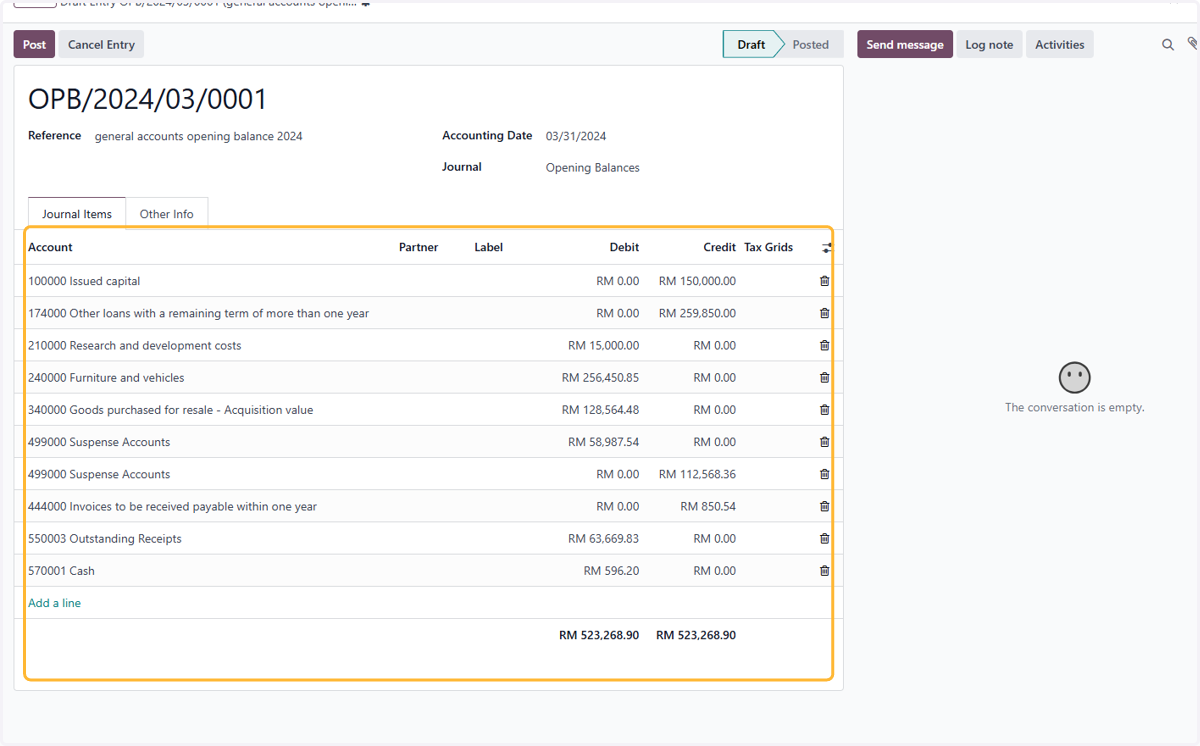Select the Posted status stage
Viewport: 1200px width, 746px height.
click(x=811, y=44)
